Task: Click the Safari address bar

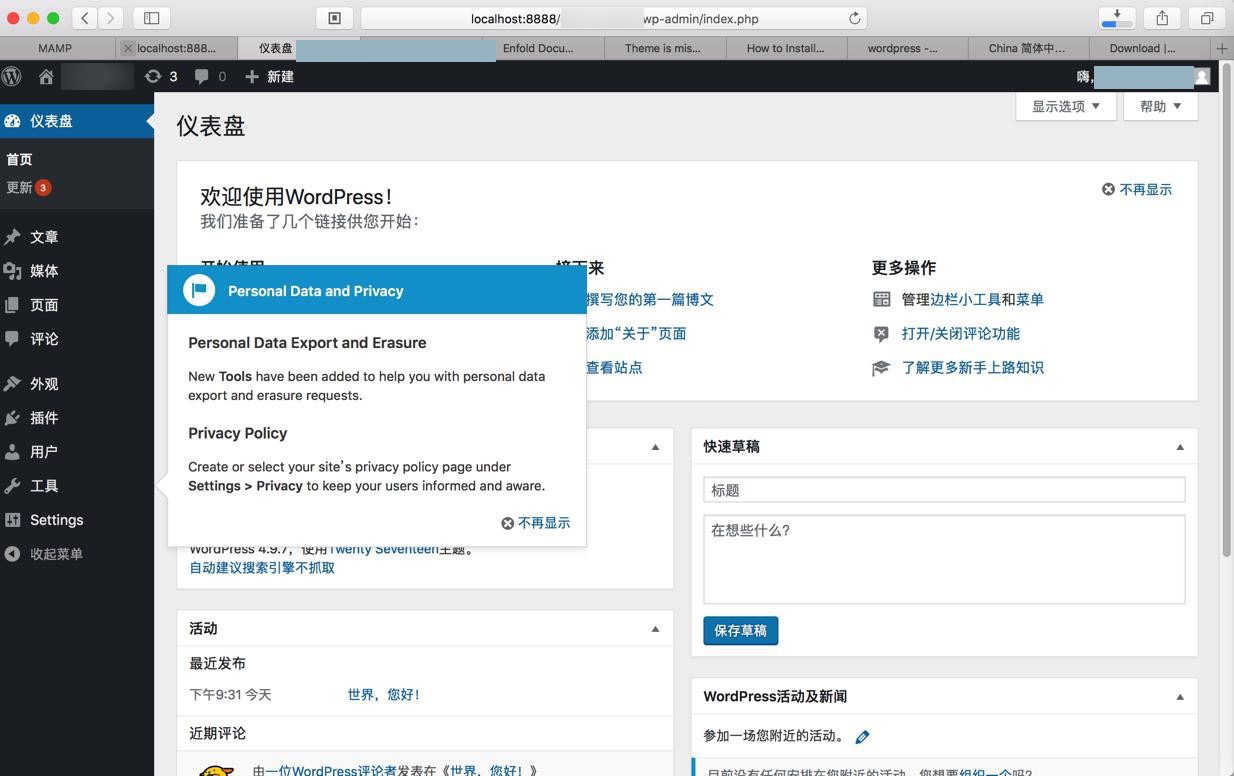Action: click(x=614, y=18)
